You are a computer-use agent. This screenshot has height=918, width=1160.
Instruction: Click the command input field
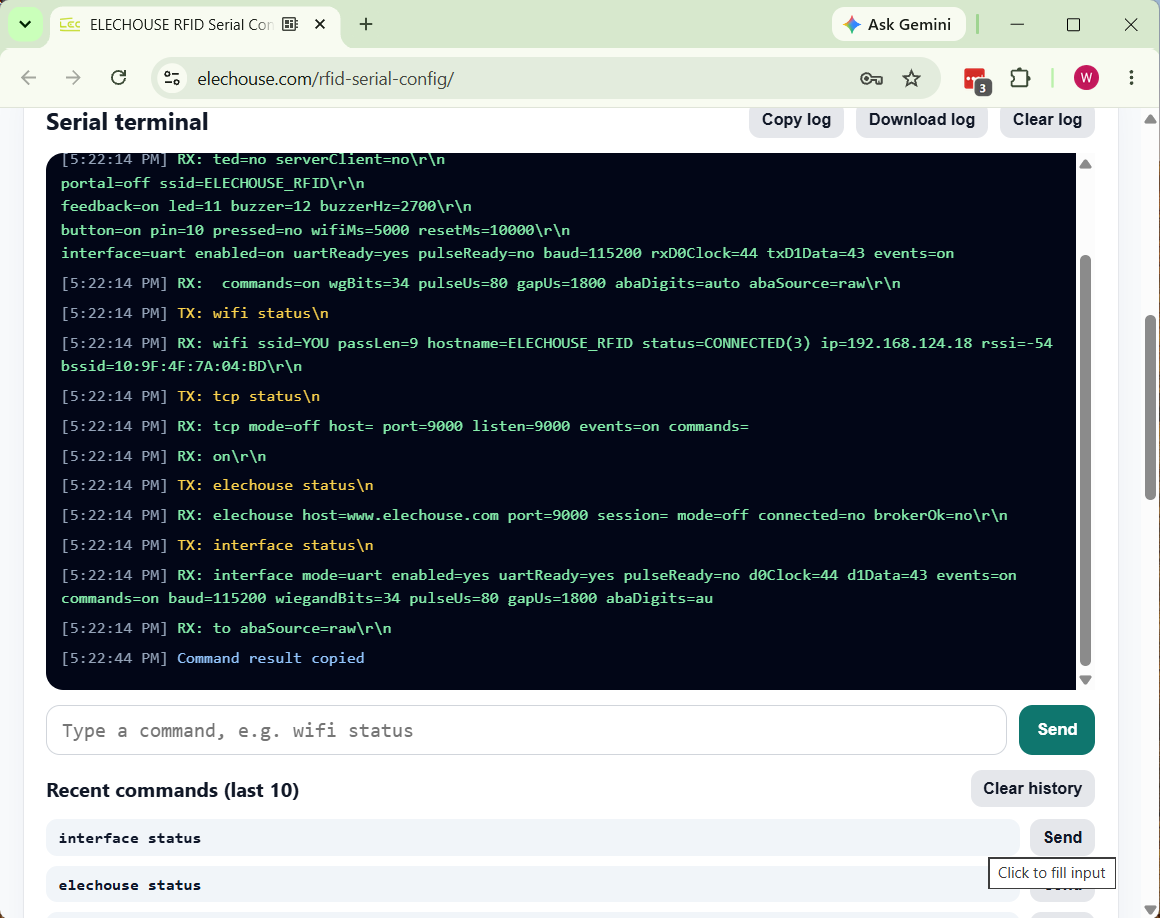tap(526, 730)
